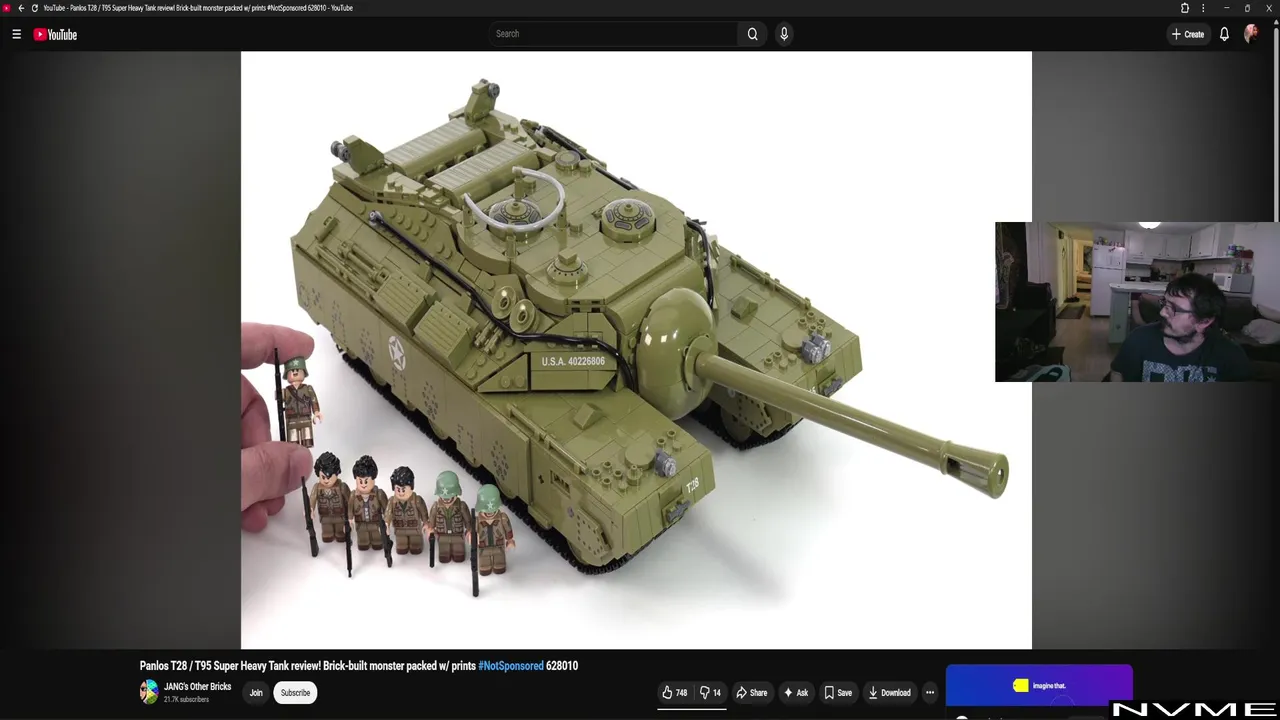This screenshot has width=1280, height=720.
Task: Open the Create upload menu
Action: (1188, 34)
